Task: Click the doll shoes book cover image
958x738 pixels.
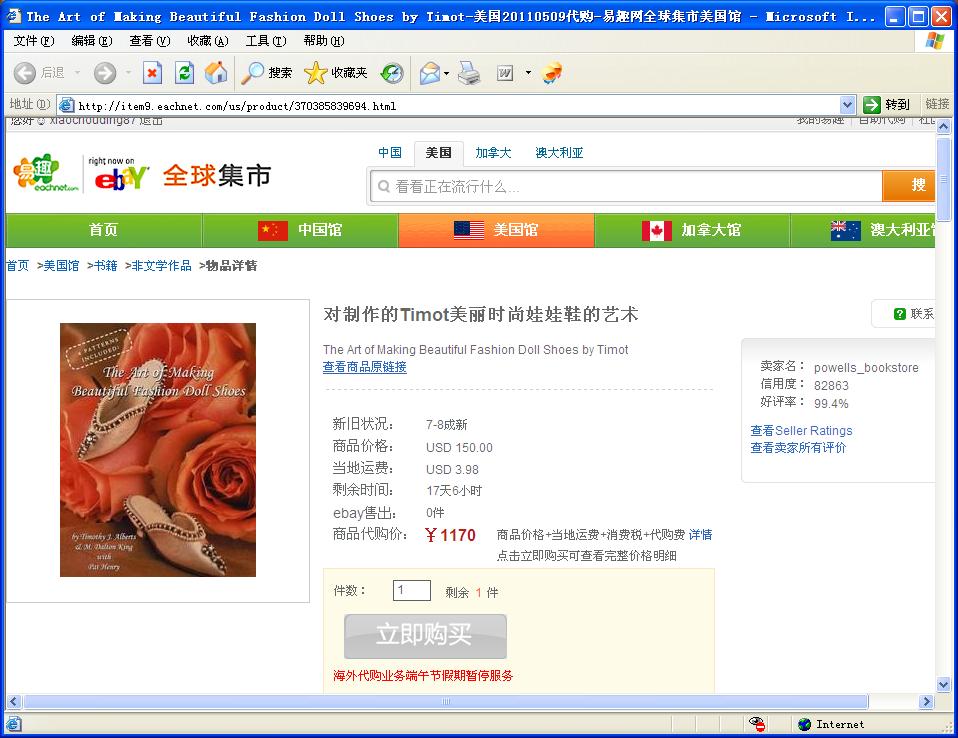Action: pos(158,450)
